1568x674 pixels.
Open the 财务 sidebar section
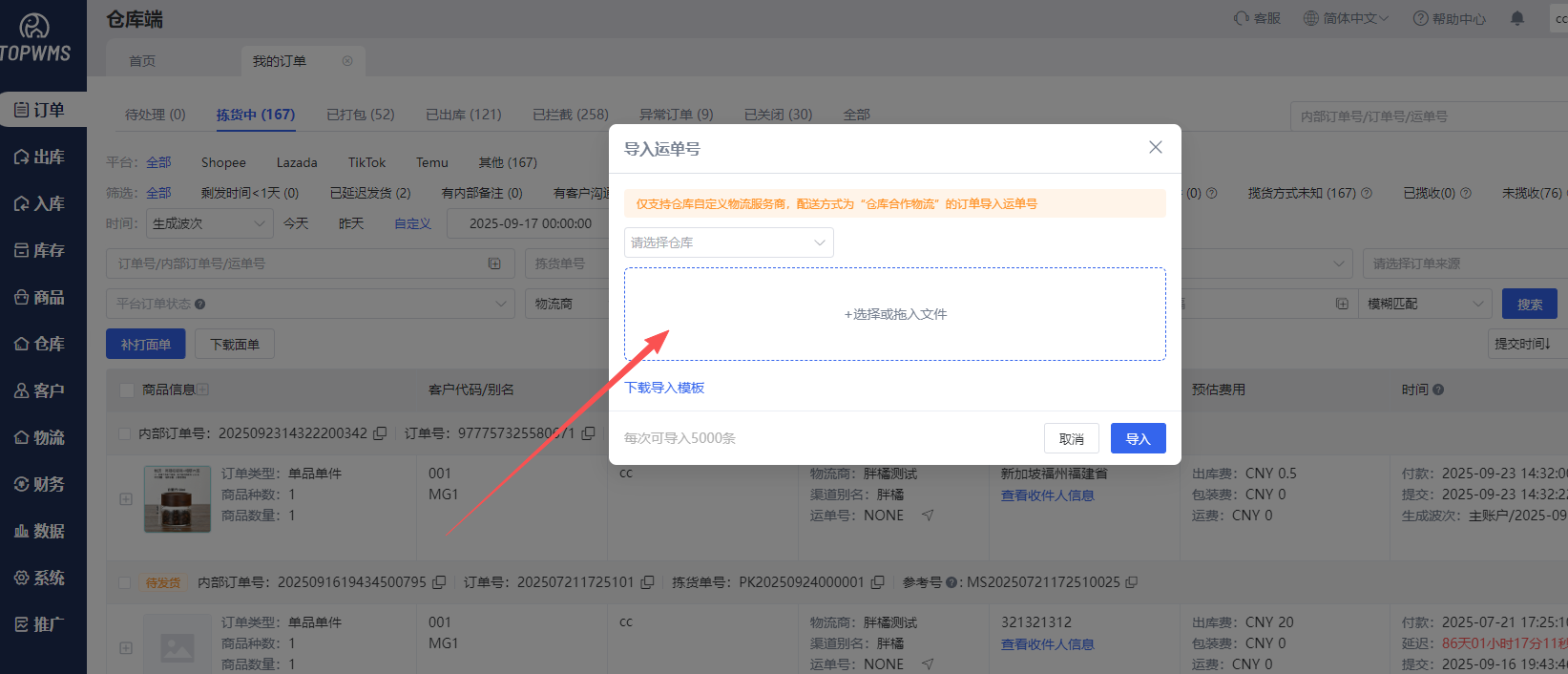(x=40, y=484)
